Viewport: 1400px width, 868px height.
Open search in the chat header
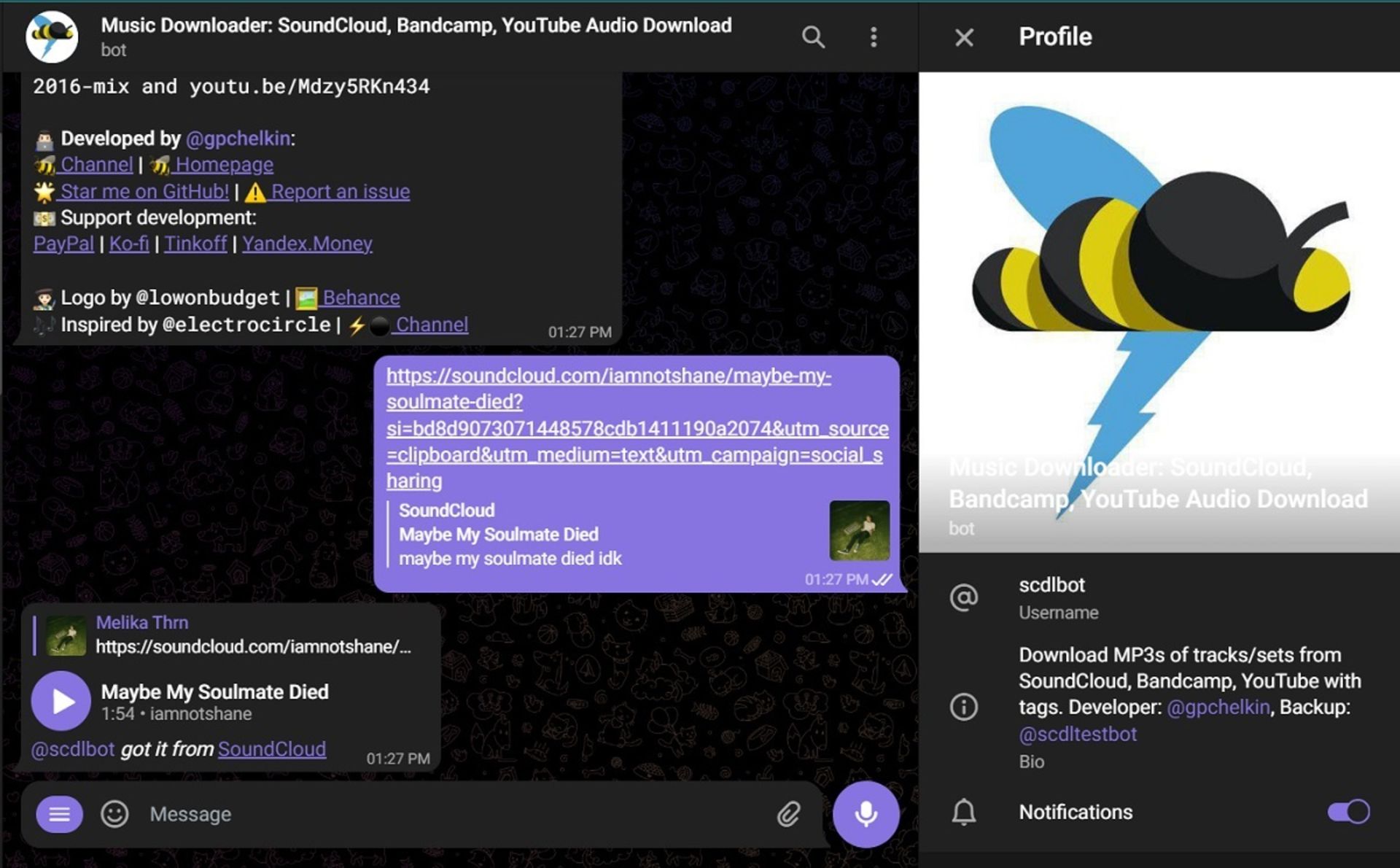(x=813, y=37)
